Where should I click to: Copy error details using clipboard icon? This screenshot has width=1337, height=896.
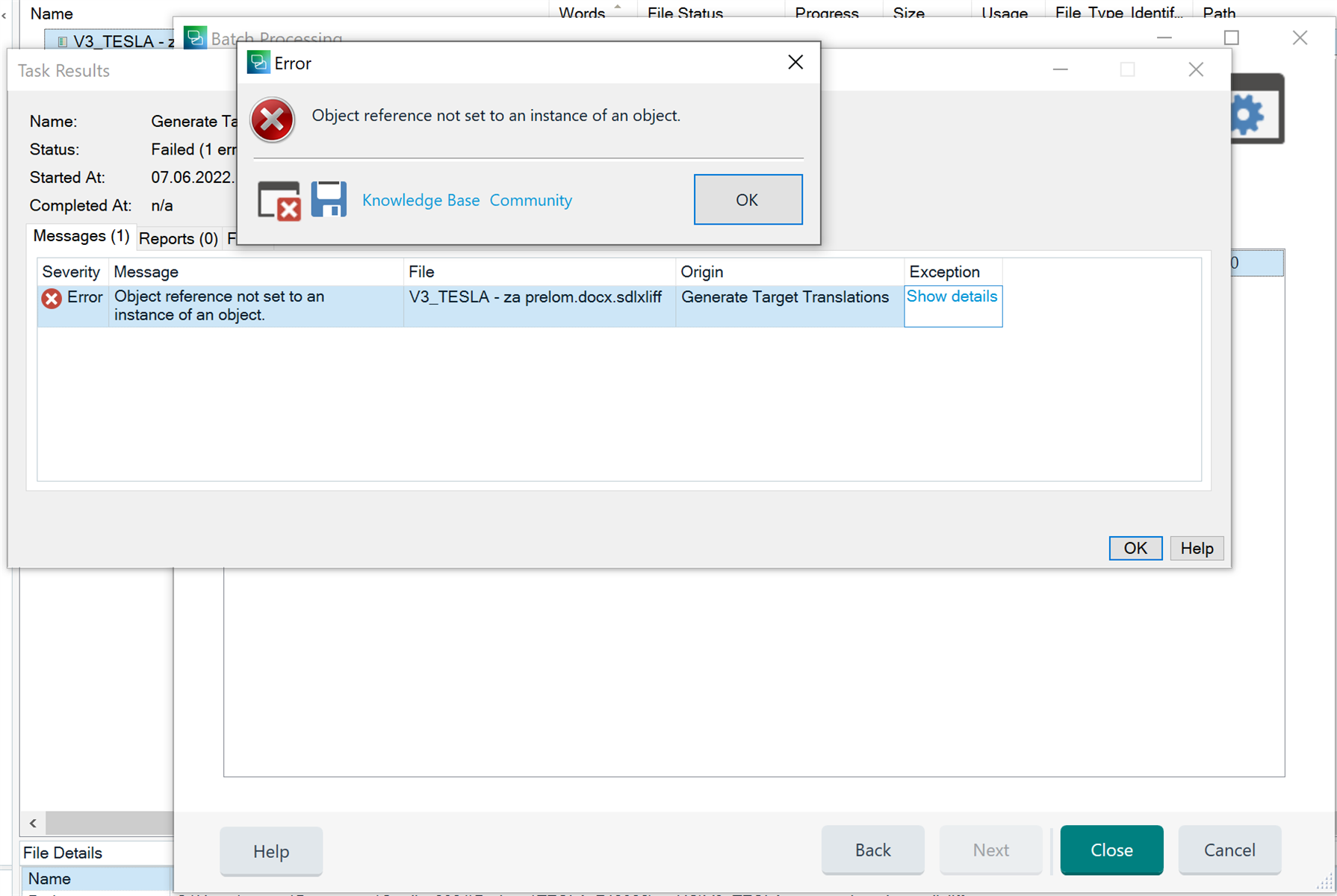pos(279,199)
